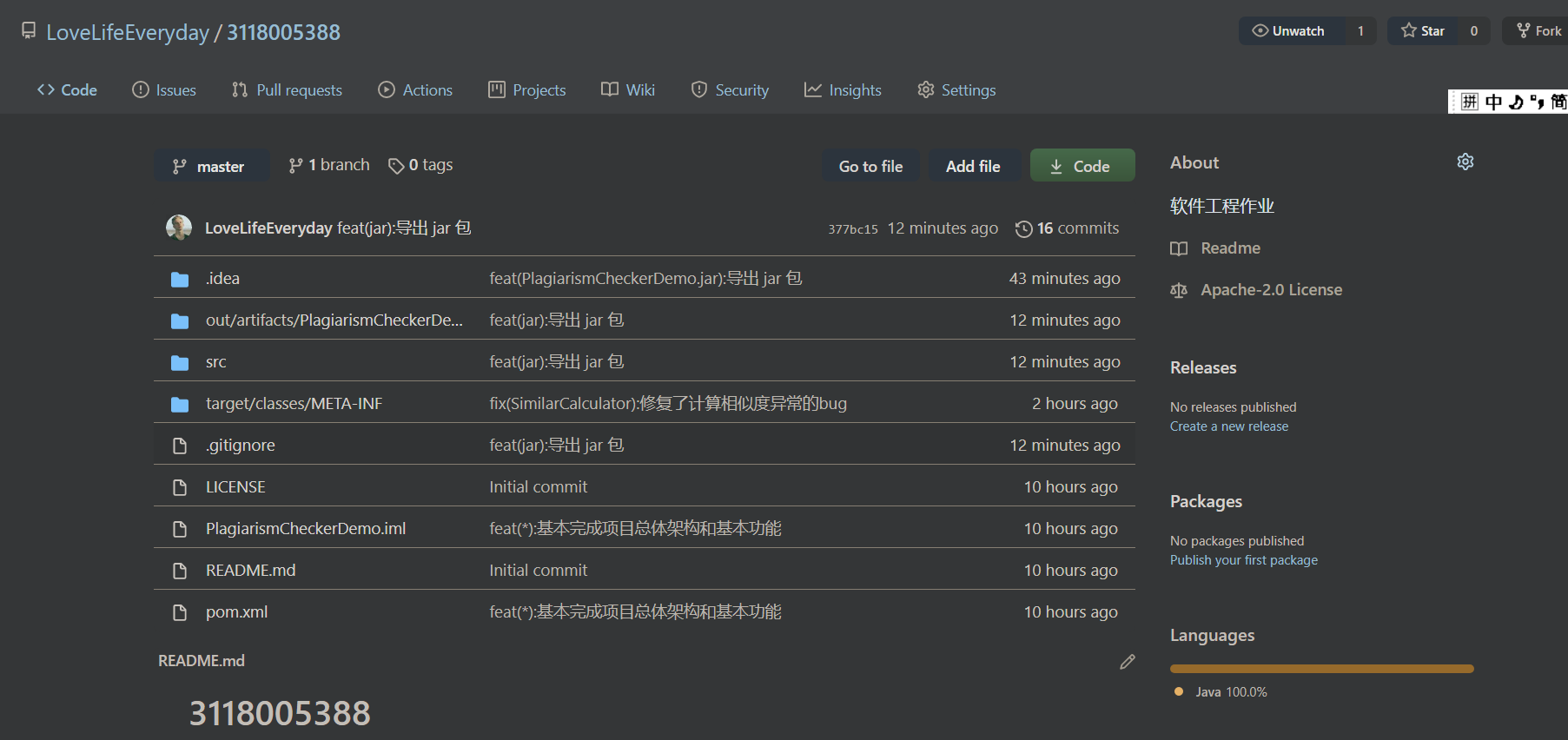Click the PlagiarismCheckerDemo.iml file icon
The height and width of the screenshot is (740, 1568).
[180, 529]
